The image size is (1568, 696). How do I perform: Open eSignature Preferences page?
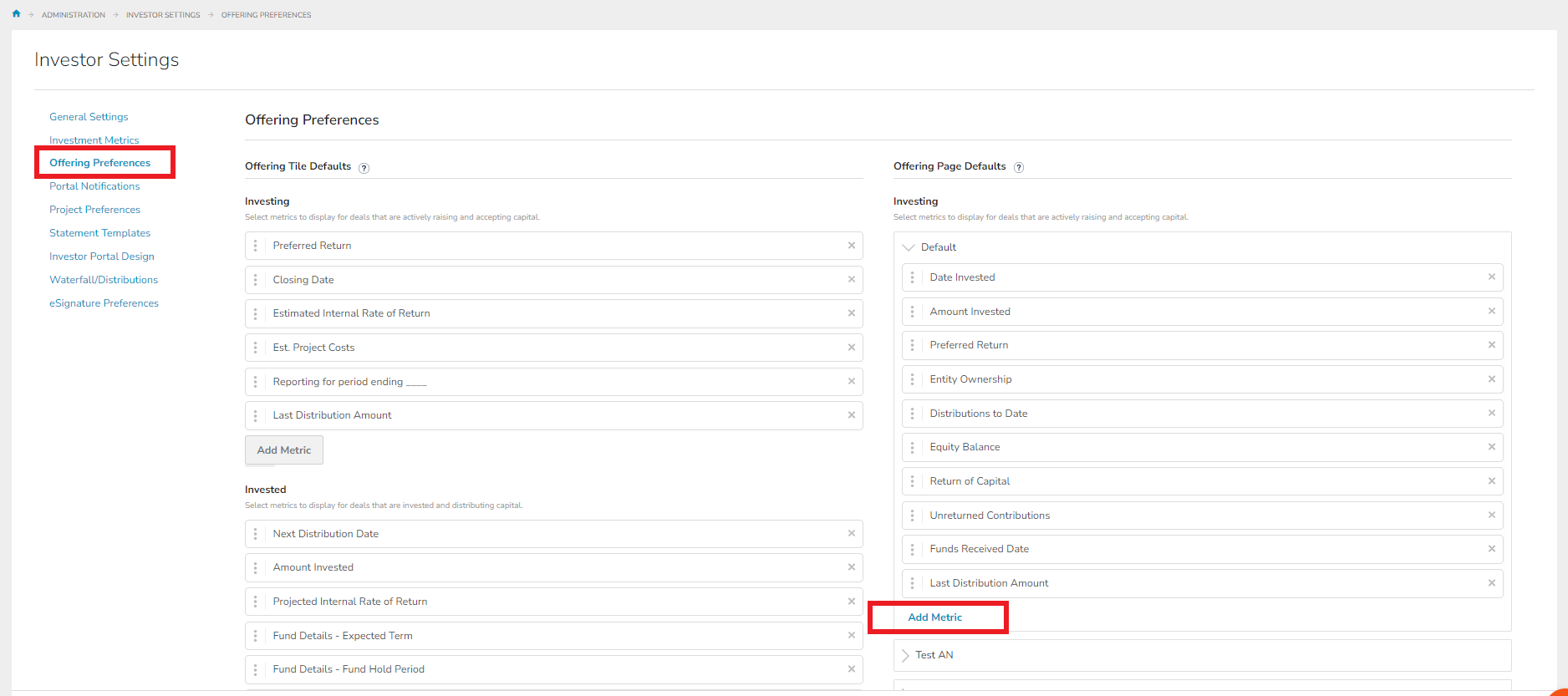[x=104, y=303]
